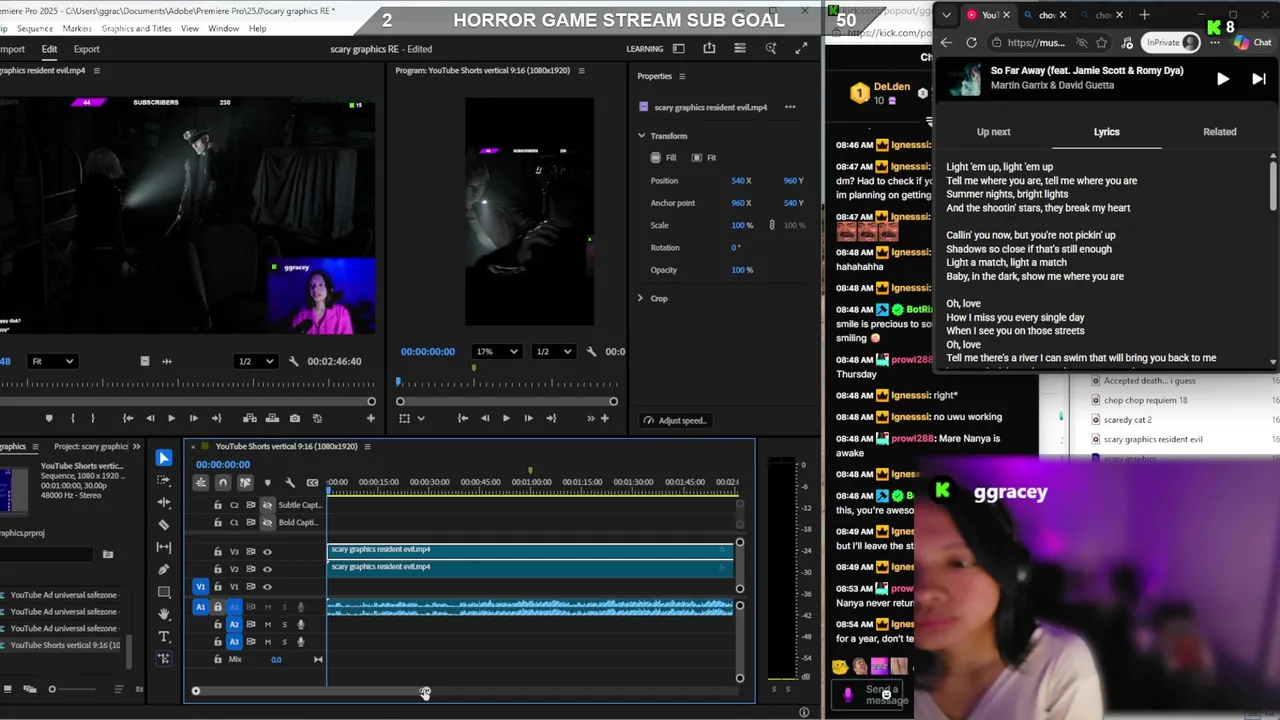Toggle Snap in timeline (magnet icon)
The height and width of the screenshot is (720, 1280).
(x=223, y=483)
